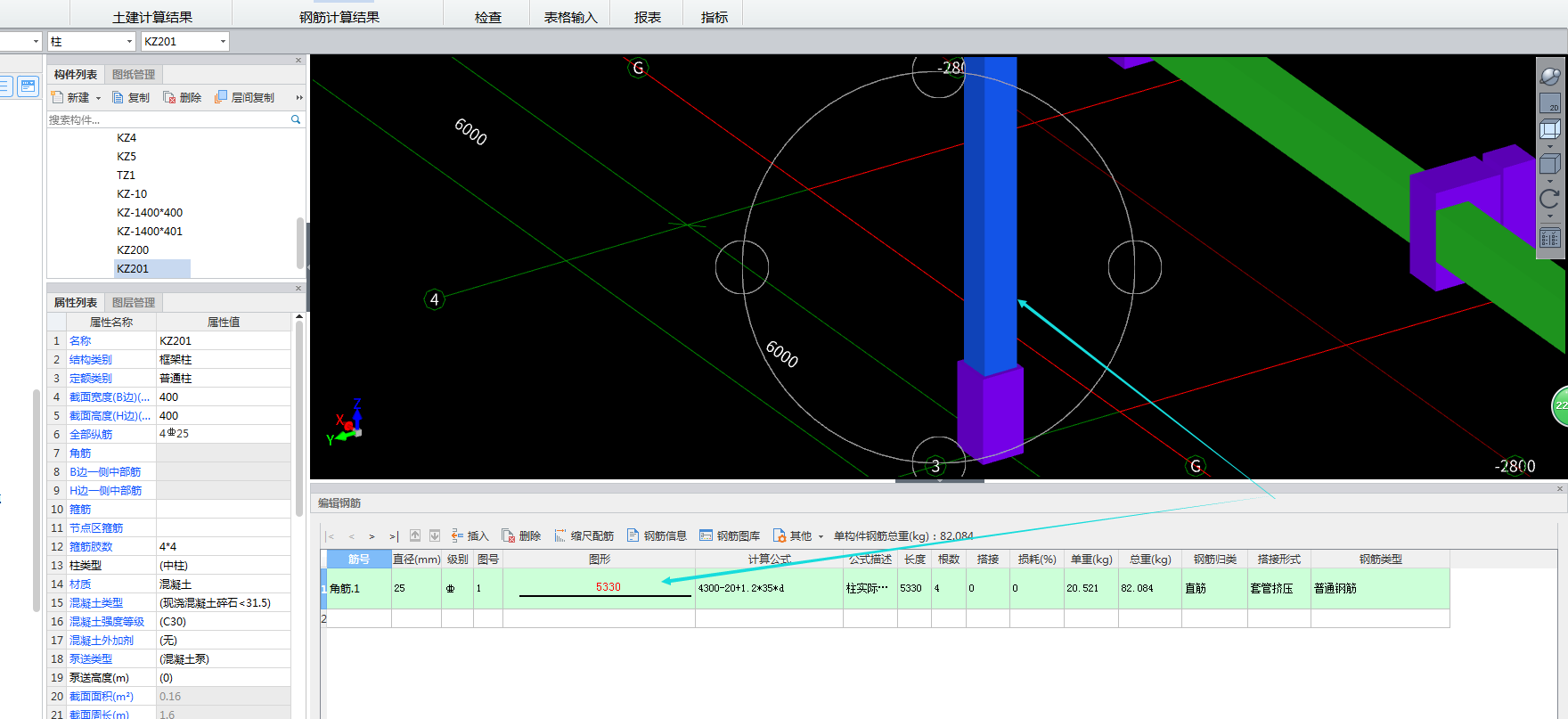Viewport: 1568px width, 719px height.
Task: Select KZ5 in component list
Action: click(x=127, y=157)
